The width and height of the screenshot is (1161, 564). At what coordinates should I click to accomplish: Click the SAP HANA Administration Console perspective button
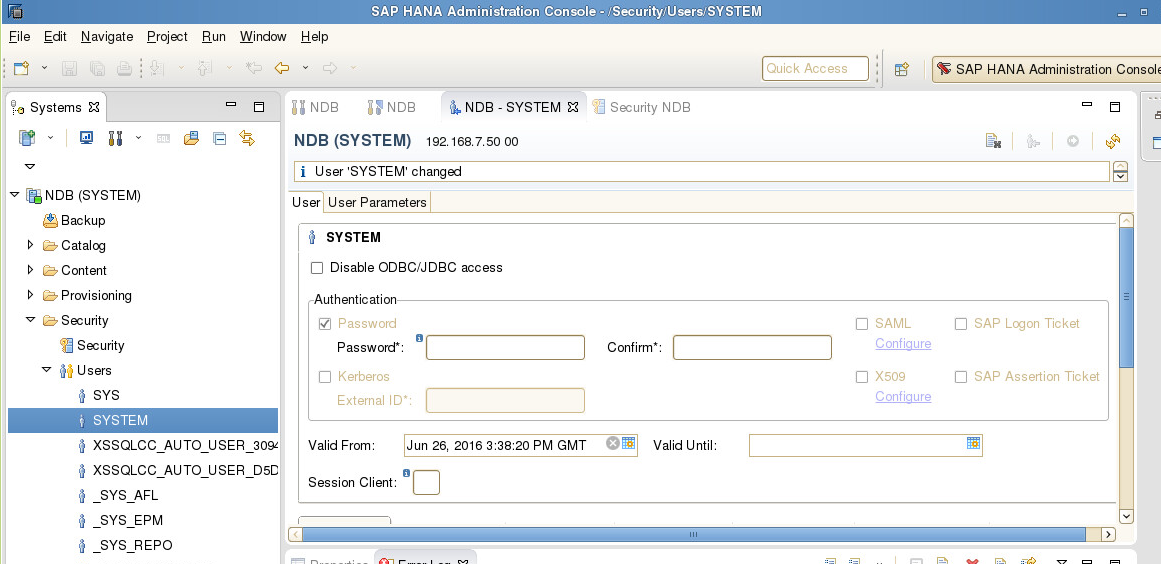pyautogui.click(x=1046, y=69)
